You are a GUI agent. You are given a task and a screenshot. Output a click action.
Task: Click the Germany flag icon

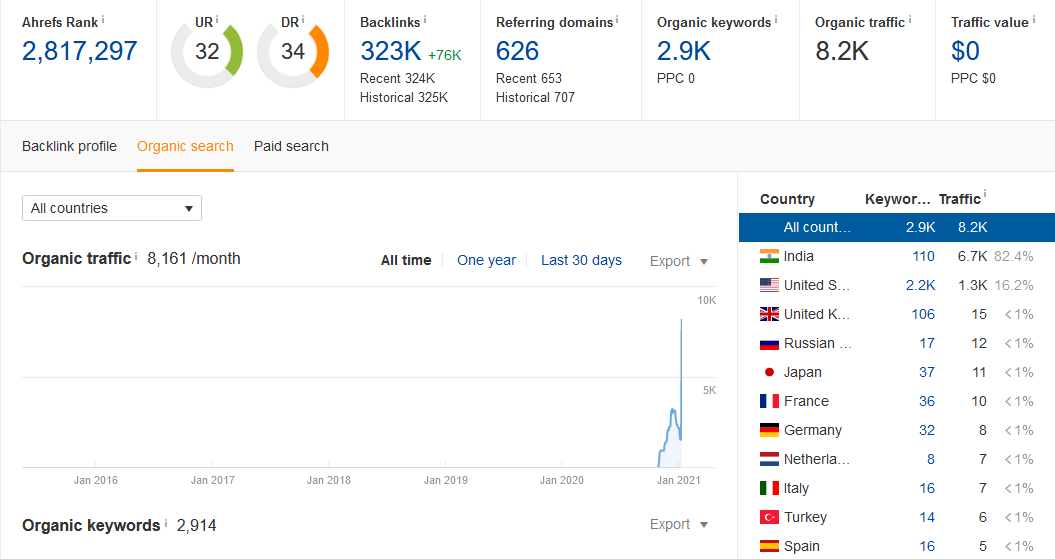(769, 430)
